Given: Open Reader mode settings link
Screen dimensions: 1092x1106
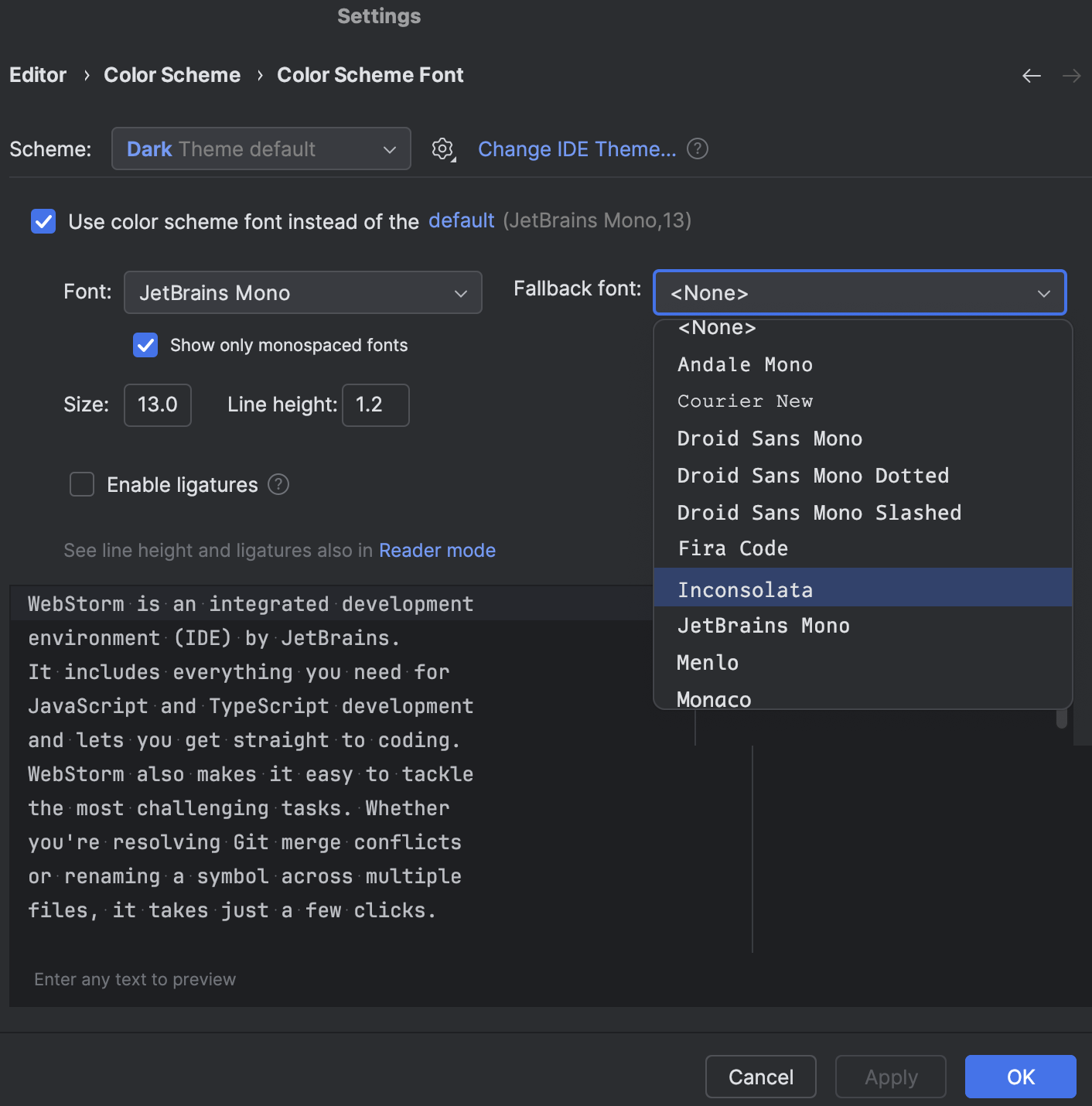Looking at the screenshot, I should pyautogui.click(x=437, y=550).
